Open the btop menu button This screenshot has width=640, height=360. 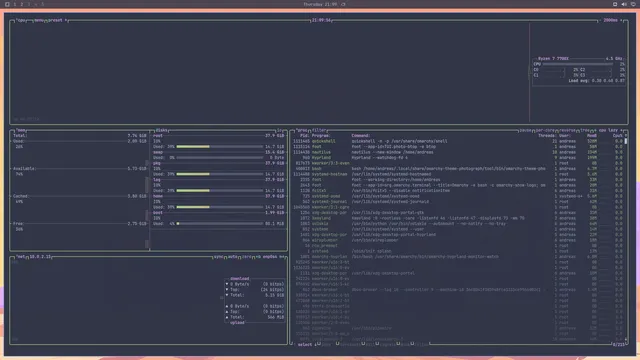tap(39, 20)
